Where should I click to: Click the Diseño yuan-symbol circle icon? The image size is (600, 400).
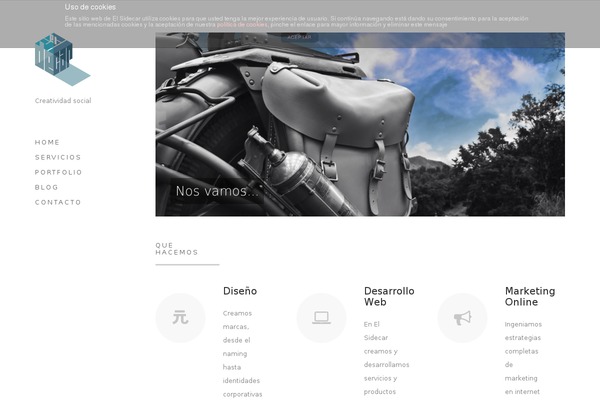point(180,318)
